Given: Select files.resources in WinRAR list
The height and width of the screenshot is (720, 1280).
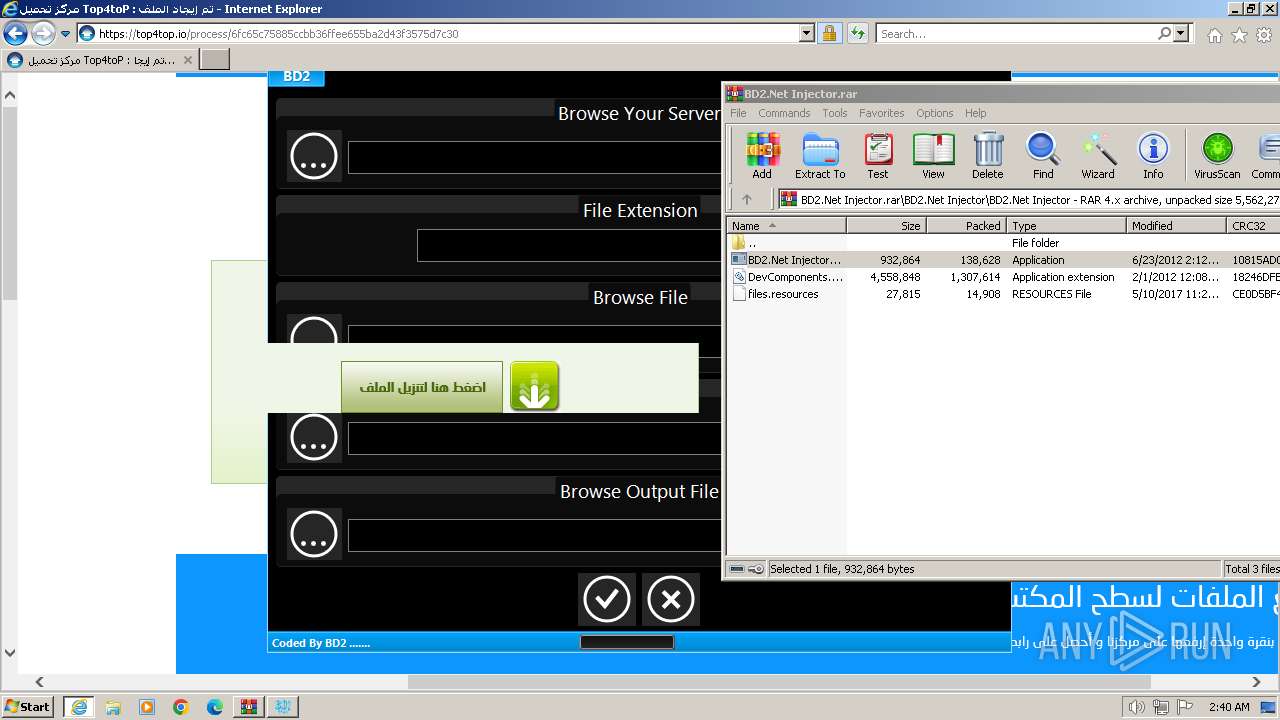Looking at the screenshot, I should click(x=1003, y=294).
